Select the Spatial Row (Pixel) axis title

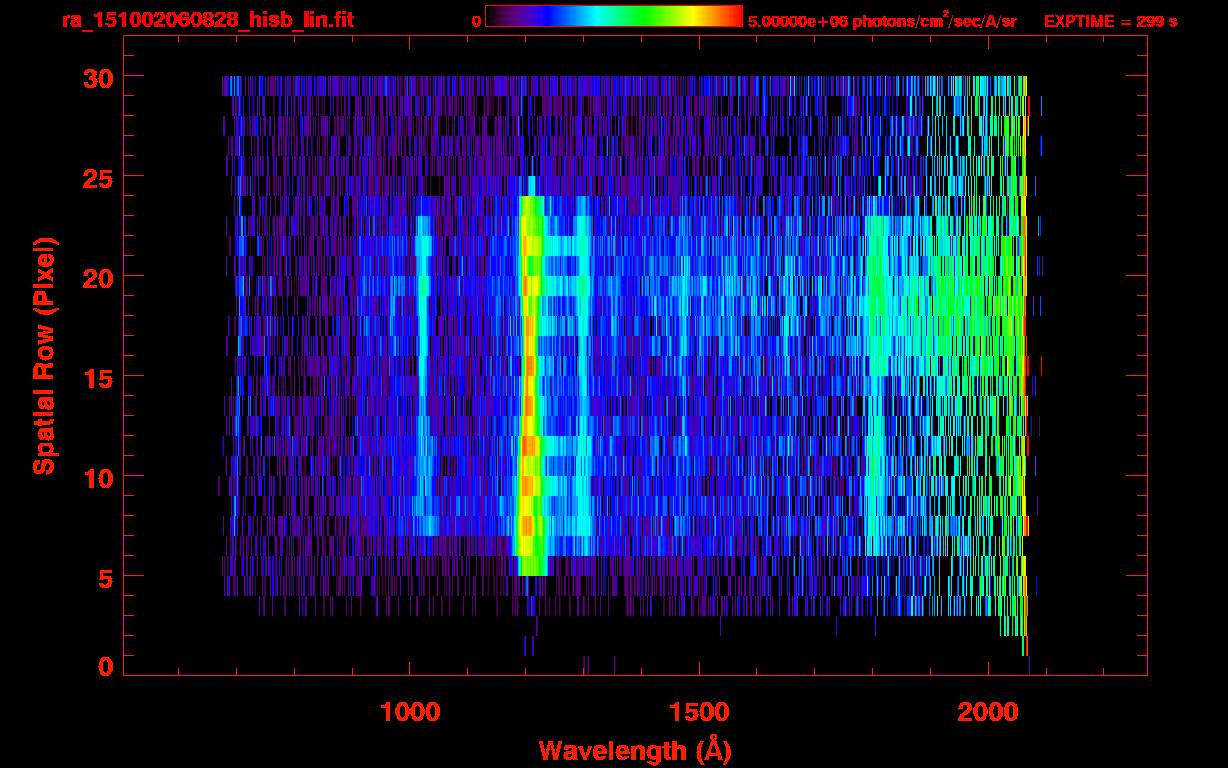click(x=44, y=355)
